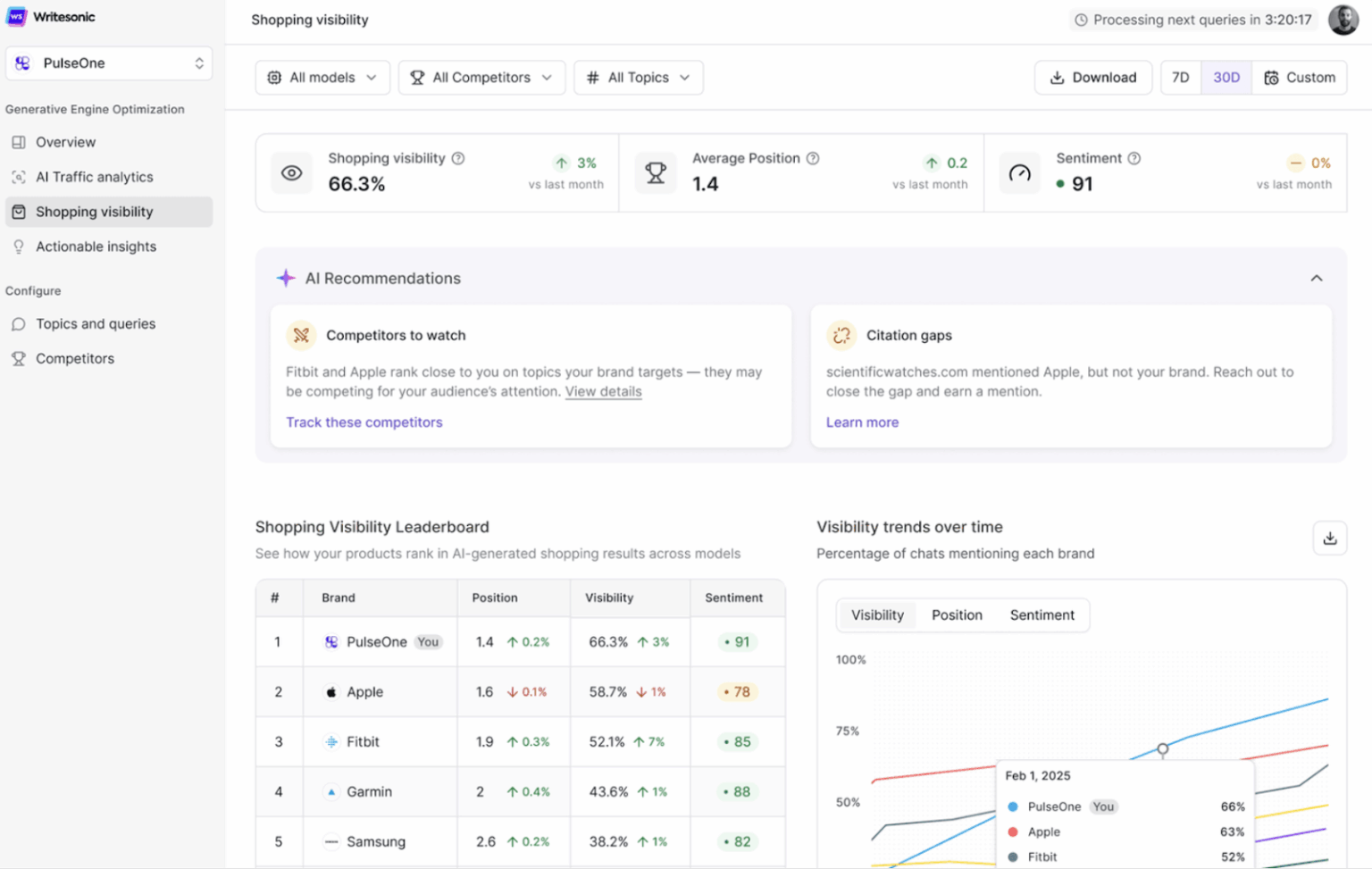
Task: Collapse the AI Recommendations panel
Action: pos(1316,278)
